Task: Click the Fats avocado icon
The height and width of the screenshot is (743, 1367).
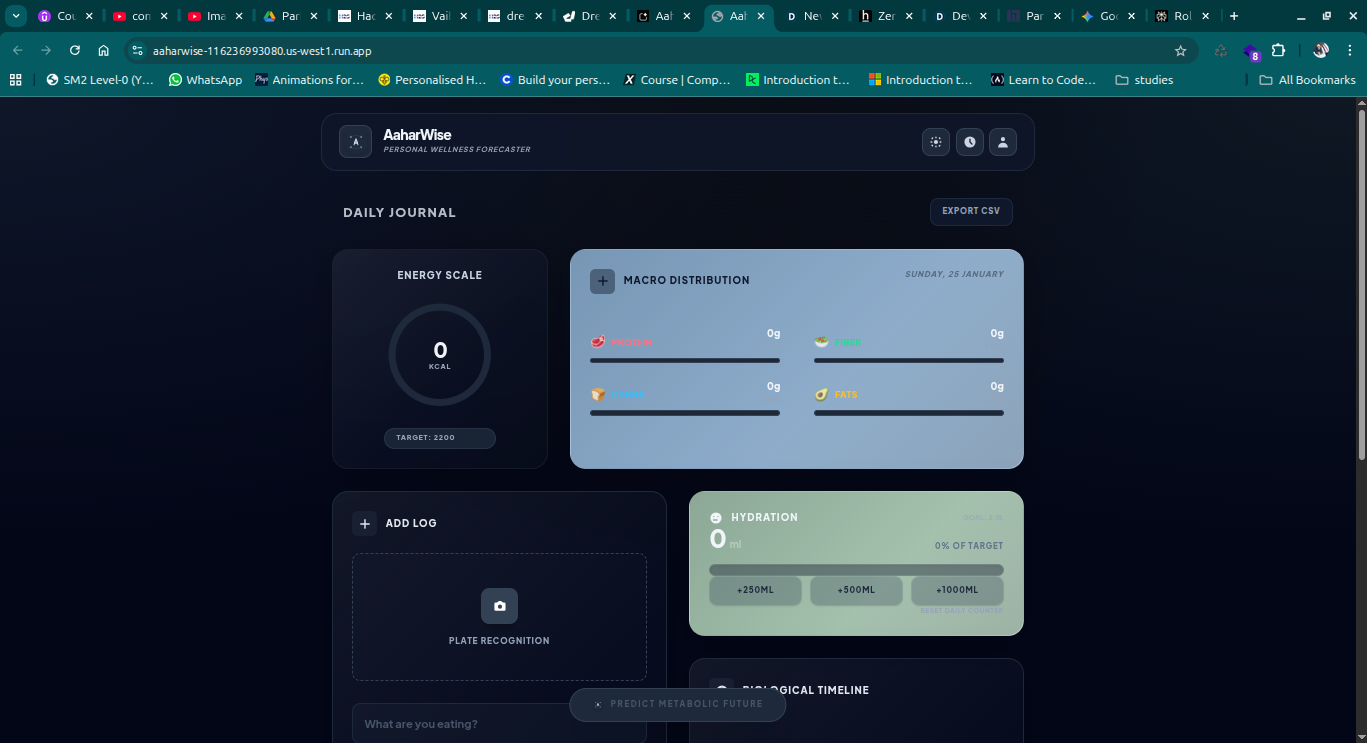Action: pos(822,394)
